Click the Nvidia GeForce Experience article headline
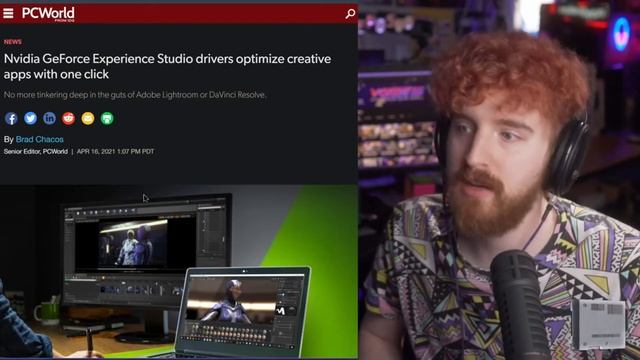Screen dimensions: 640x360 tap(167, 67)
